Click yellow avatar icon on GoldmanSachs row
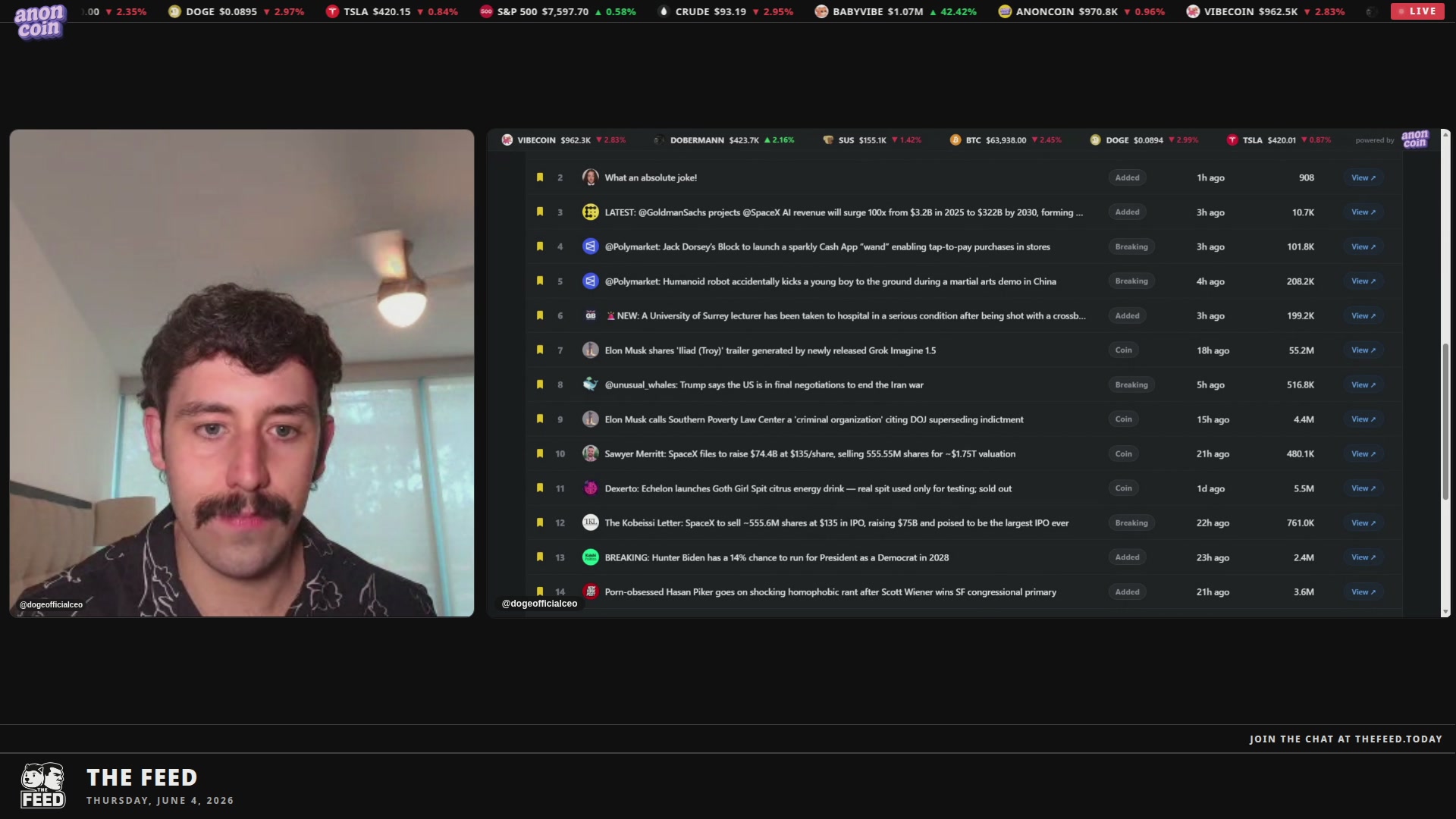The image size is (1456, 819). [x=590, y=212]
